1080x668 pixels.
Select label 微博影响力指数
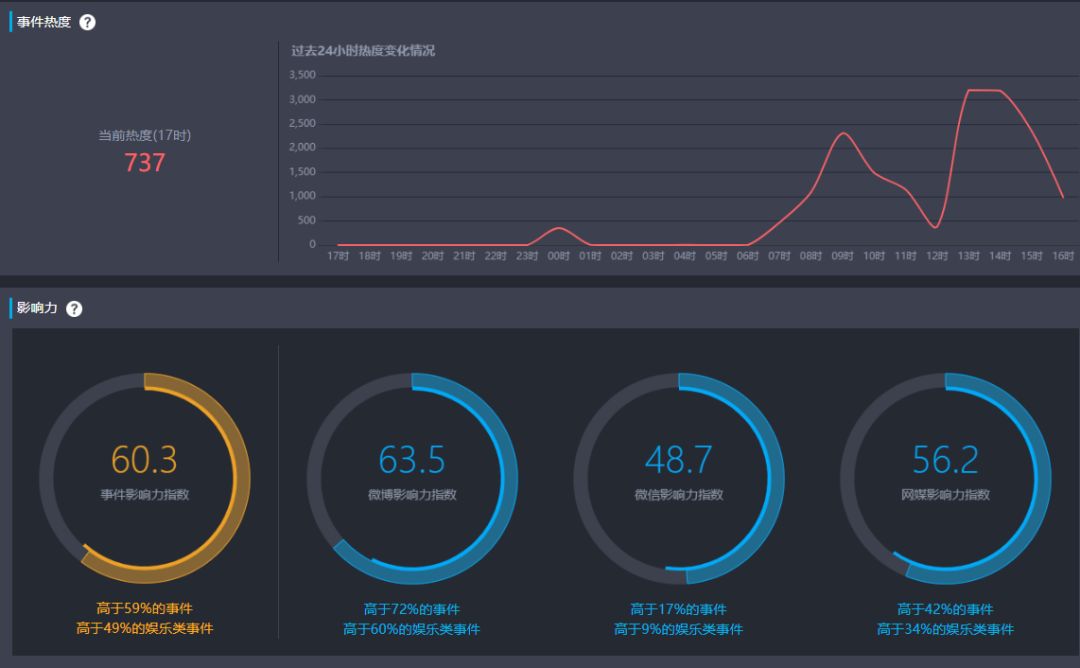[412, 494]
